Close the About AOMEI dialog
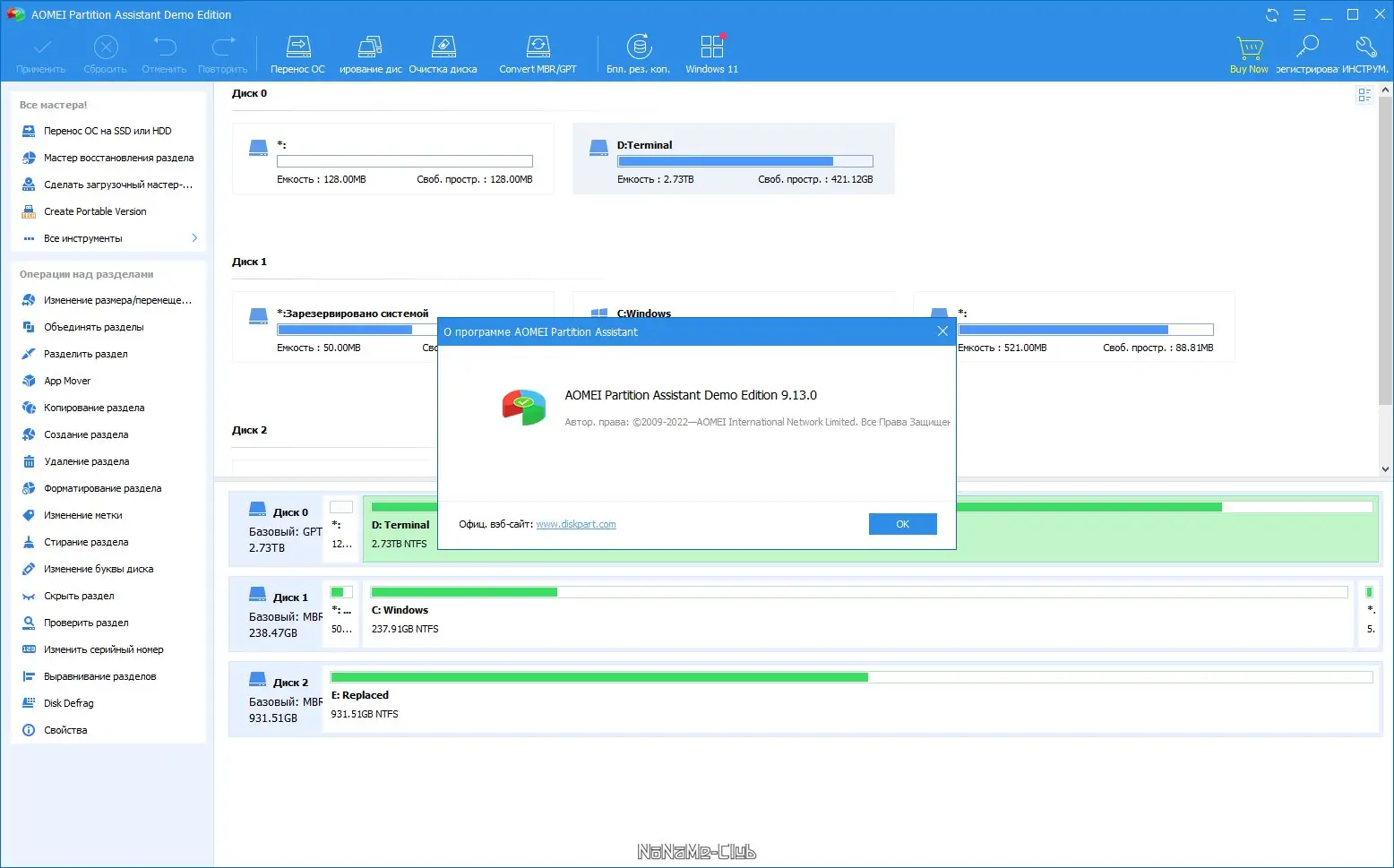Viewport: 1394px width, 868px height. tap(942, 331)
